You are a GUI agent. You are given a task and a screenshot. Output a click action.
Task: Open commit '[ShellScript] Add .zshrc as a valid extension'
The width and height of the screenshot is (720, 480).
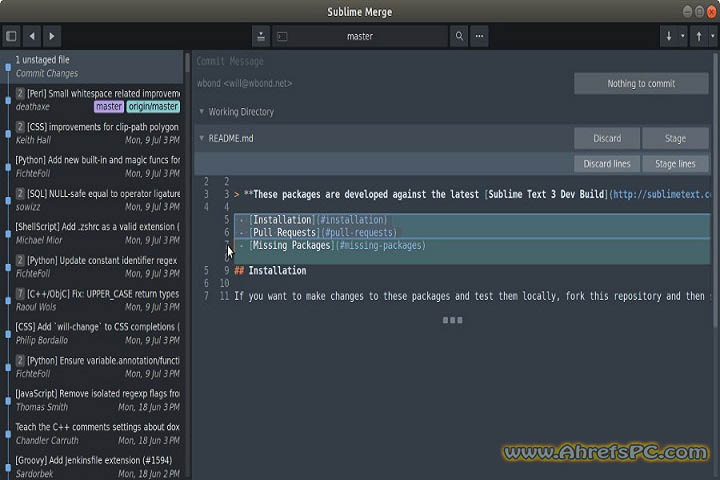(92, 233)
